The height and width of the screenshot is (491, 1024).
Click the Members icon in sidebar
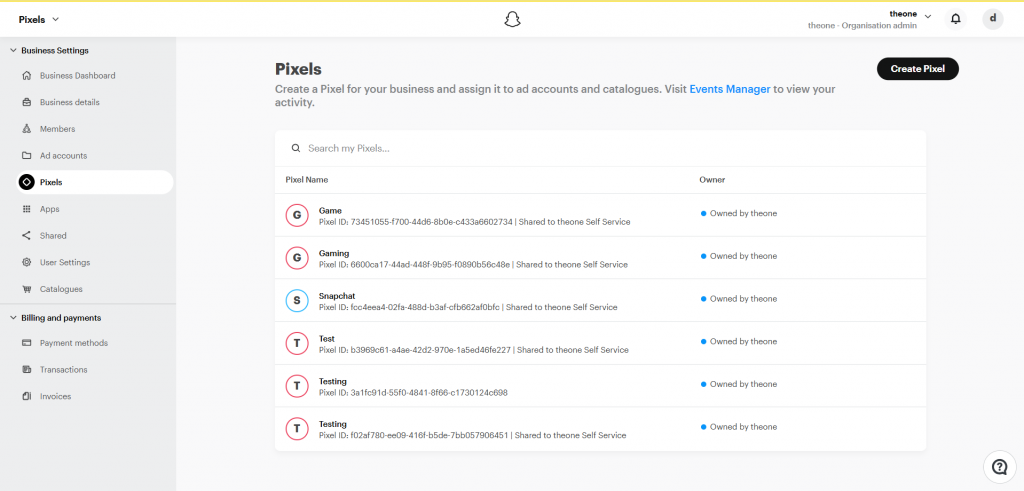(x=27, y=129)
